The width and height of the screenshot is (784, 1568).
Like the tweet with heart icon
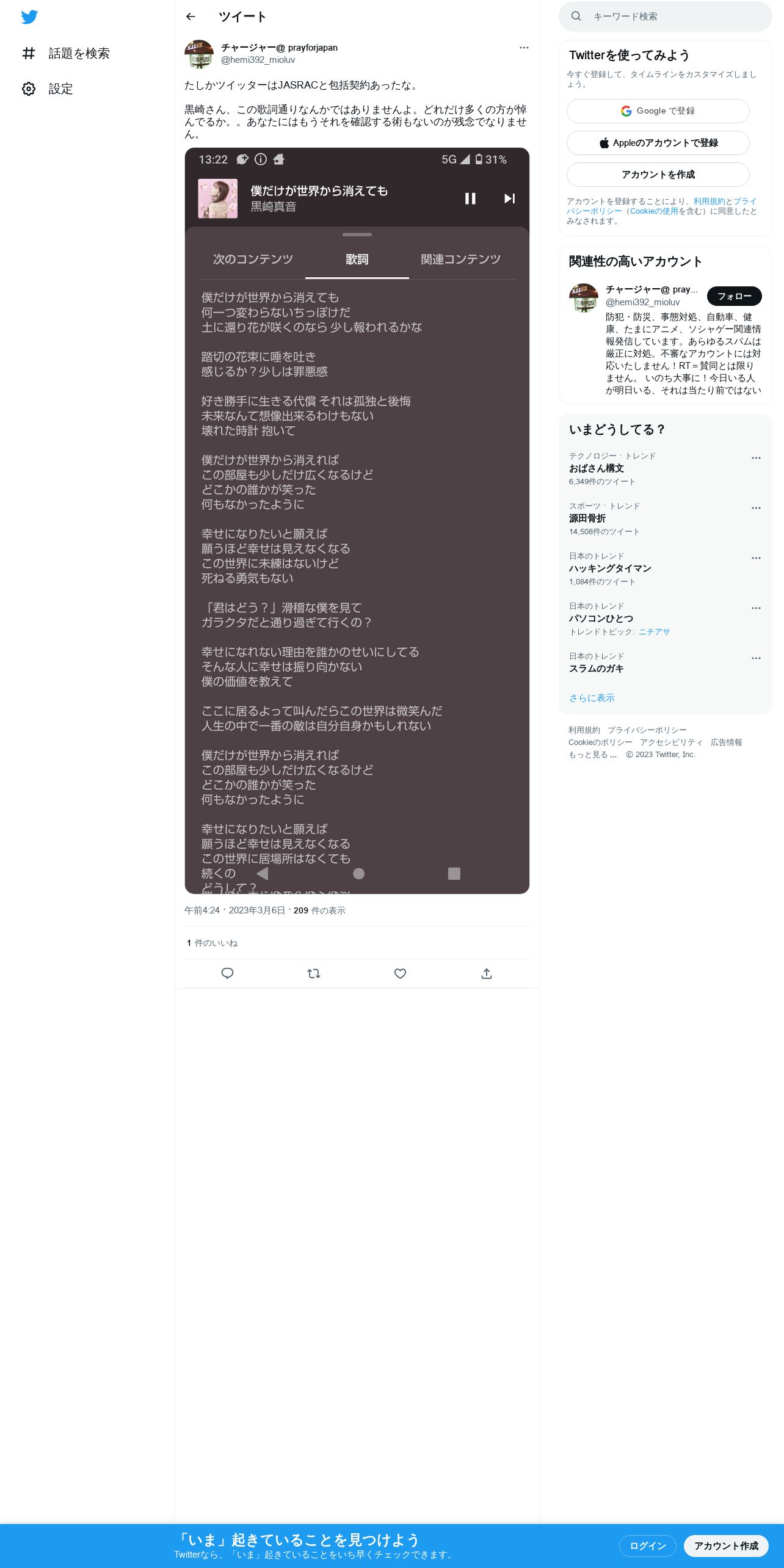click(x=400, y=973)
